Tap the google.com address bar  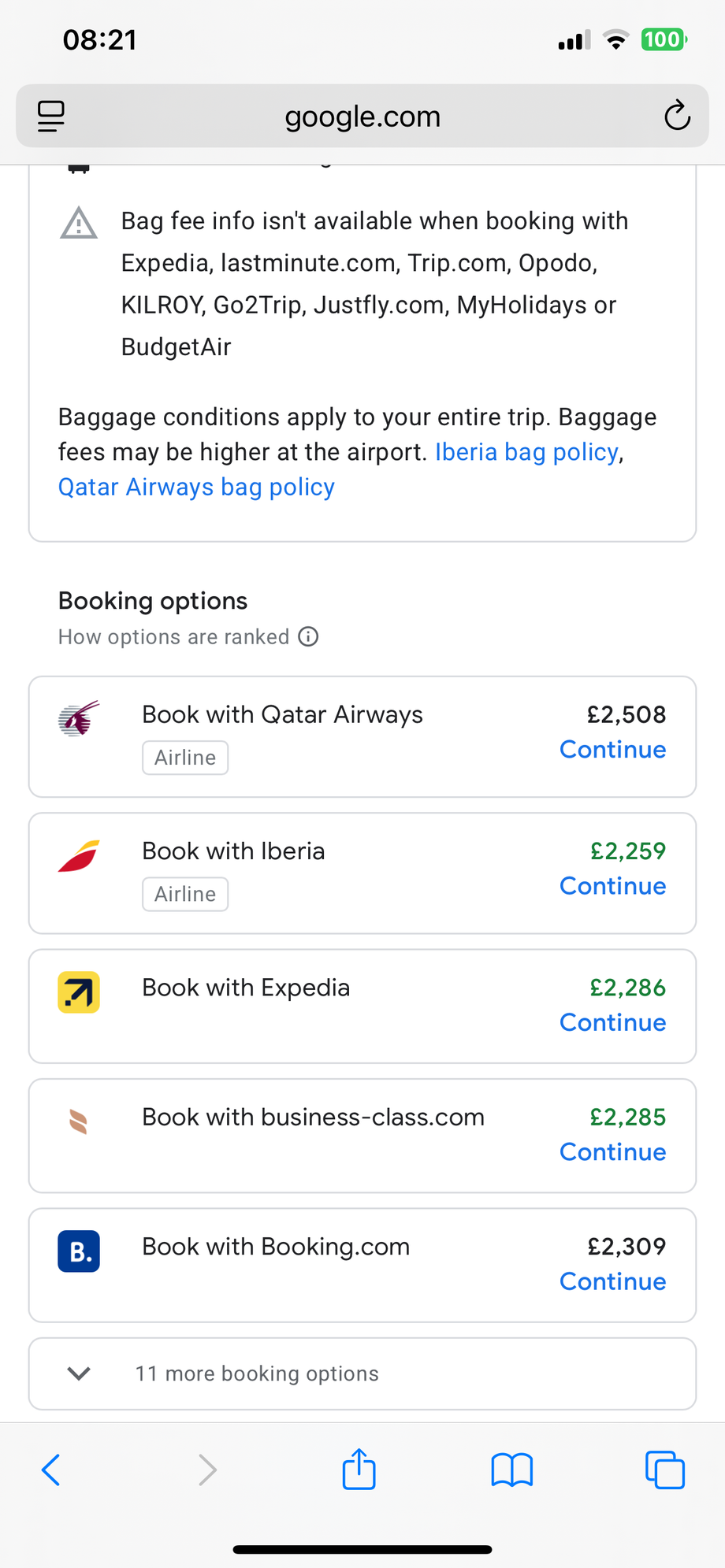pyautogui.click(x=362, y=116)
